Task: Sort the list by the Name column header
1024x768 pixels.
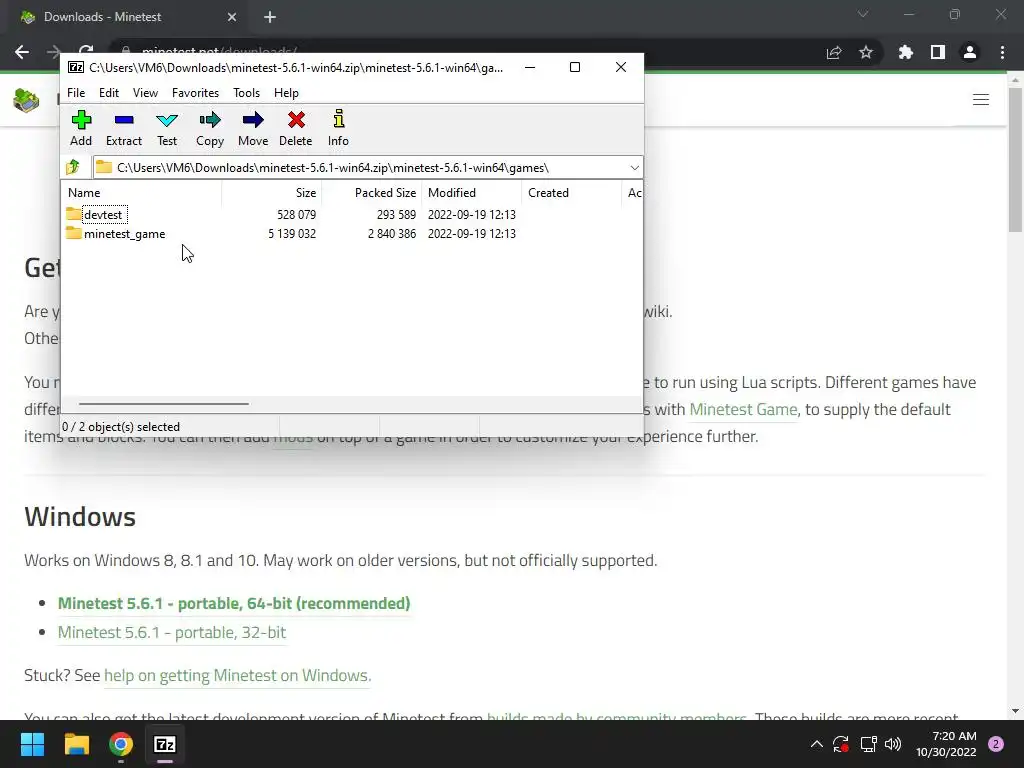Action: pos(141,193)
